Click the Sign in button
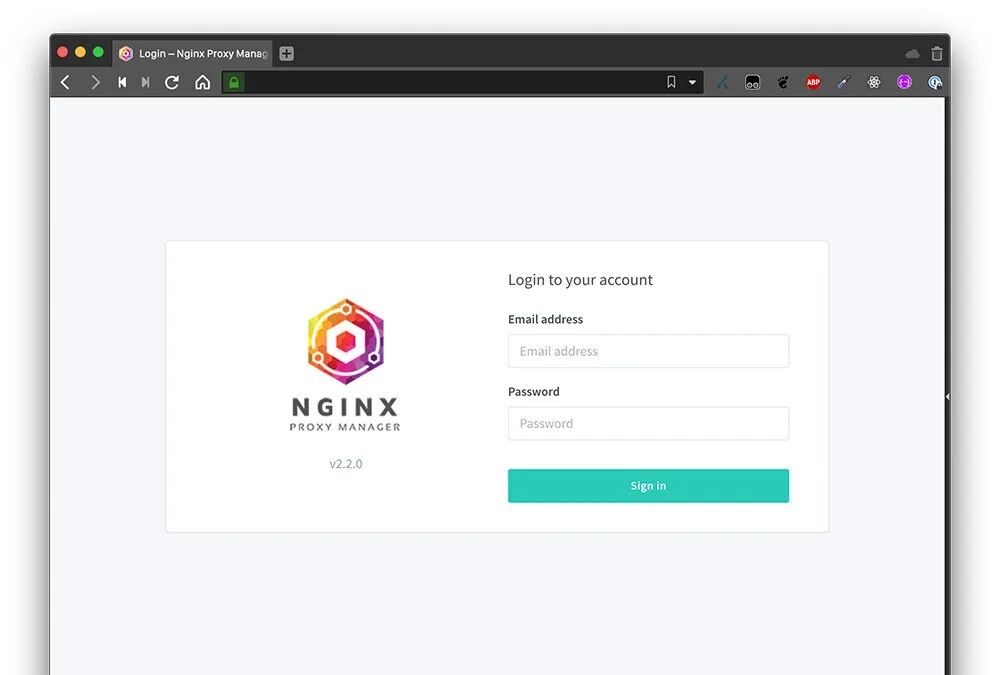The image size is (1000, 675). [x=648, y=486]
